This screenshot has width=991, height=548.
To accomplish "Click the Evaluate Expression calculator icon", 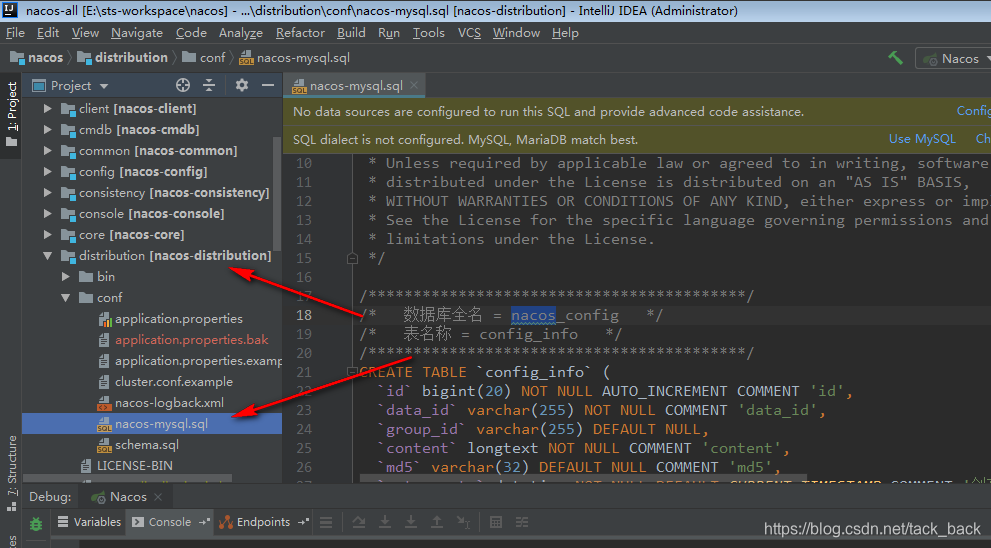I will (x=496, y=522).
